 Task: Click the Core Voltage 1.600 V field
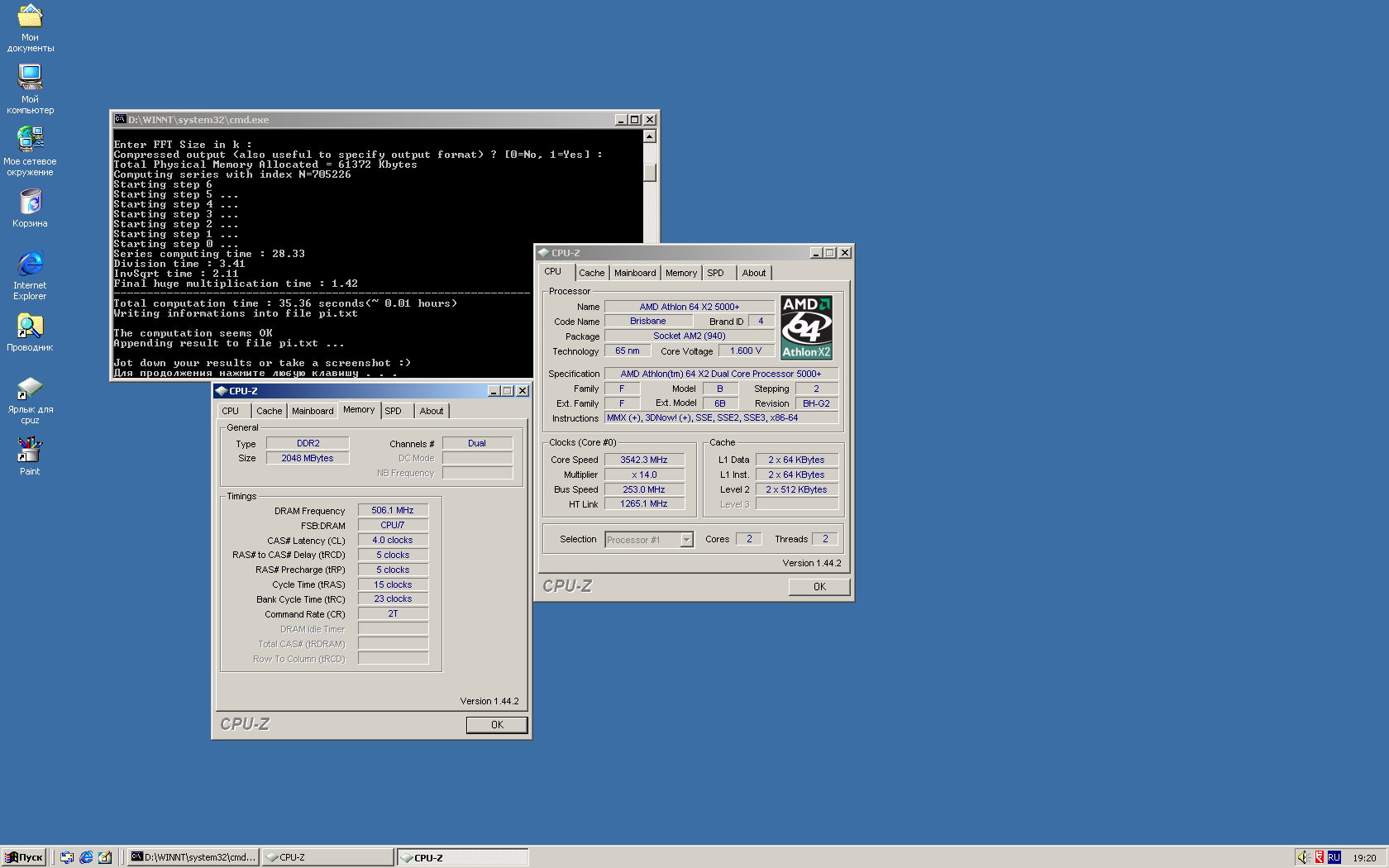[x=746, y=351]
